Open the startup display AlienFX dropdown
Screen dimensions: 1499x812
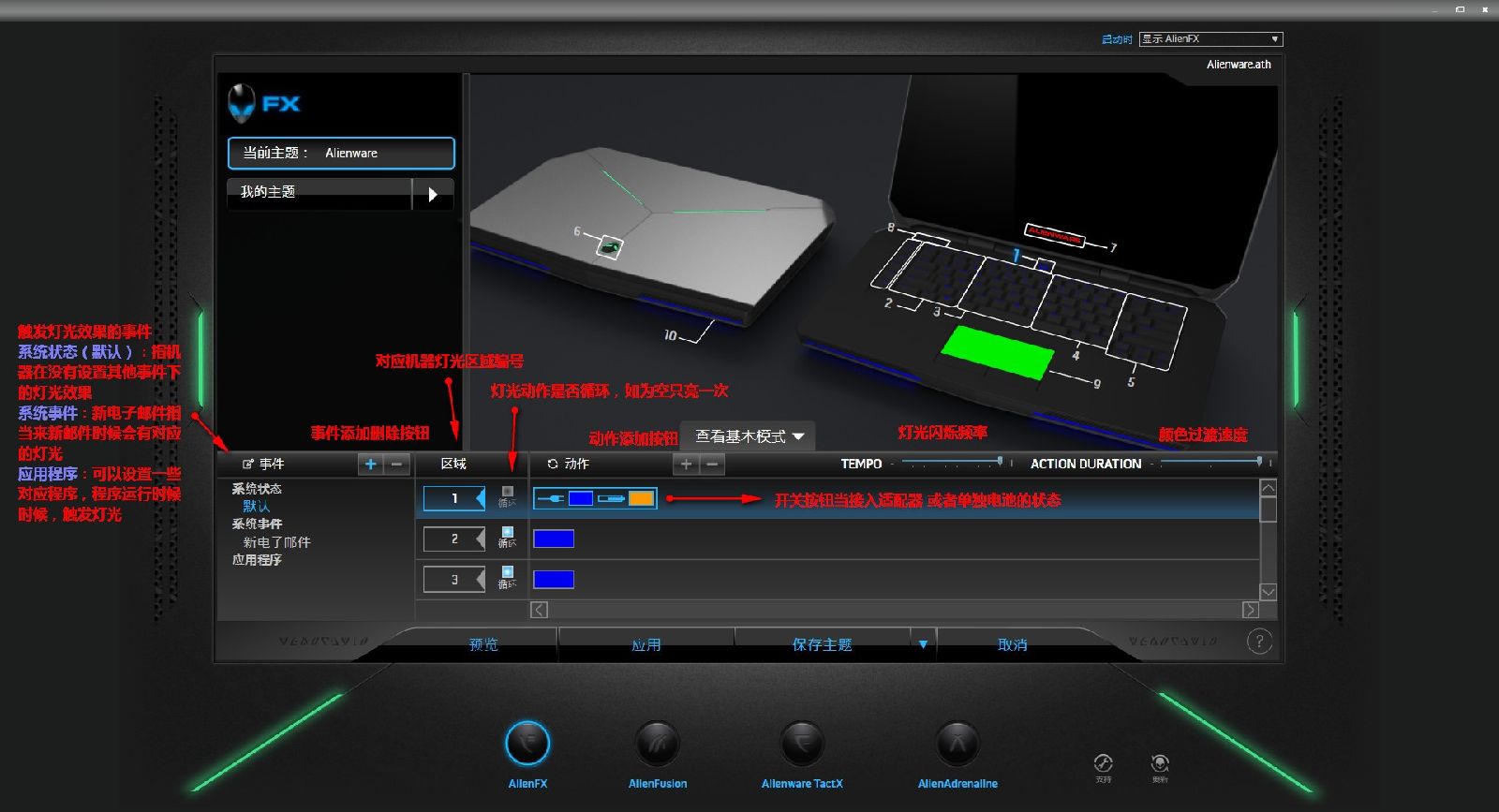point(1210,39)
